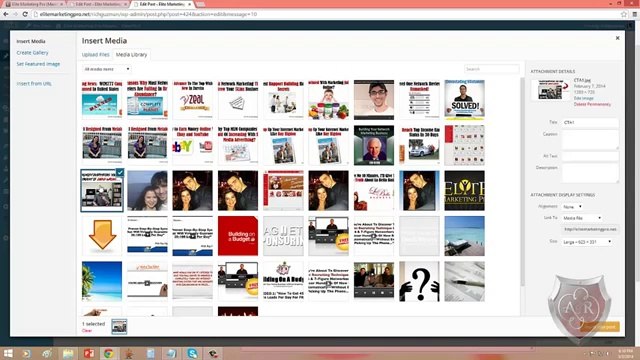The width and height of the screenshot is (640, 360).
Task: Select Insert Media in the sidebar
Action: click(31, 41)
